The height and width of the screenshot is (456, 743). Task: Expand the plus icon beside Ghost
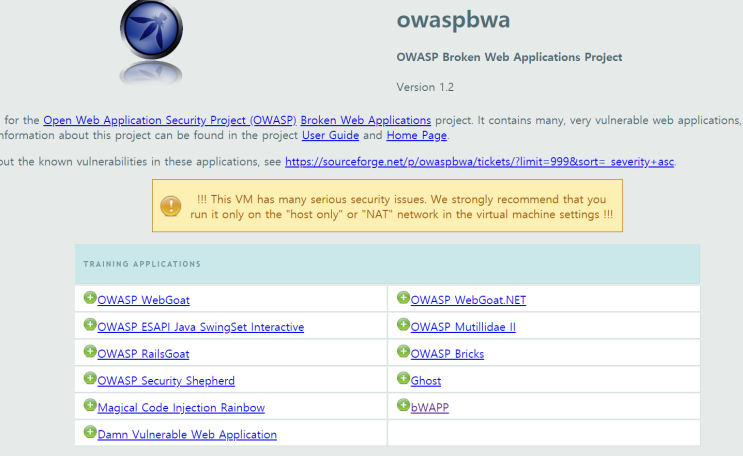point(403,378)
